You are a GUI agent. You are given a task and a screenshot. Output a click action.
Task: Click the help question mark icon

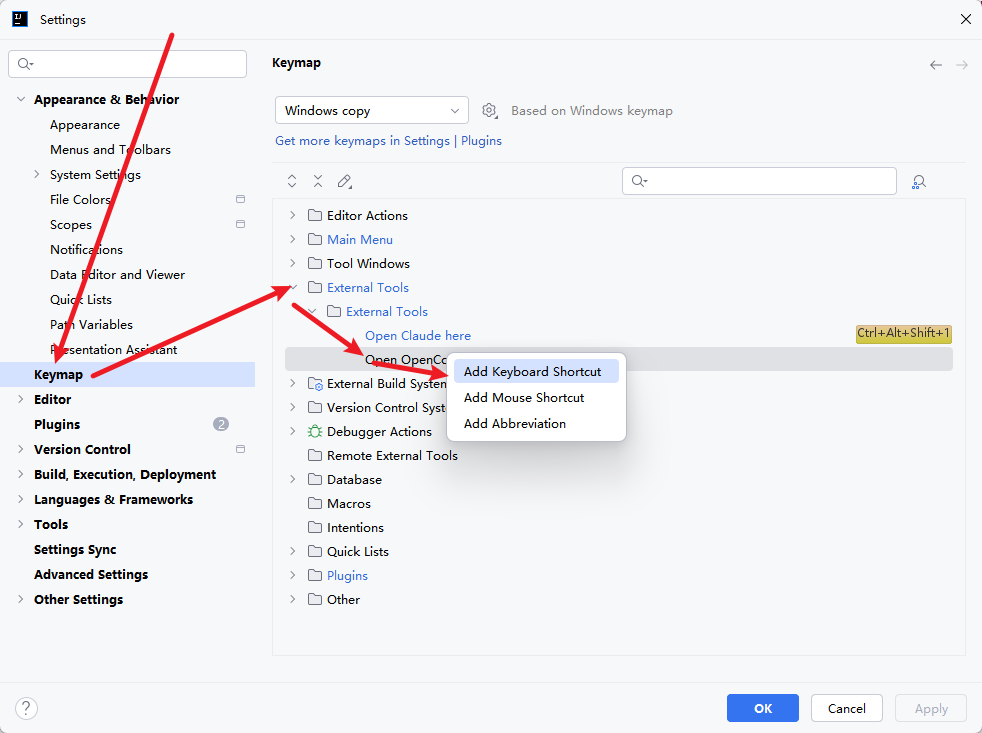coord(26,709)
